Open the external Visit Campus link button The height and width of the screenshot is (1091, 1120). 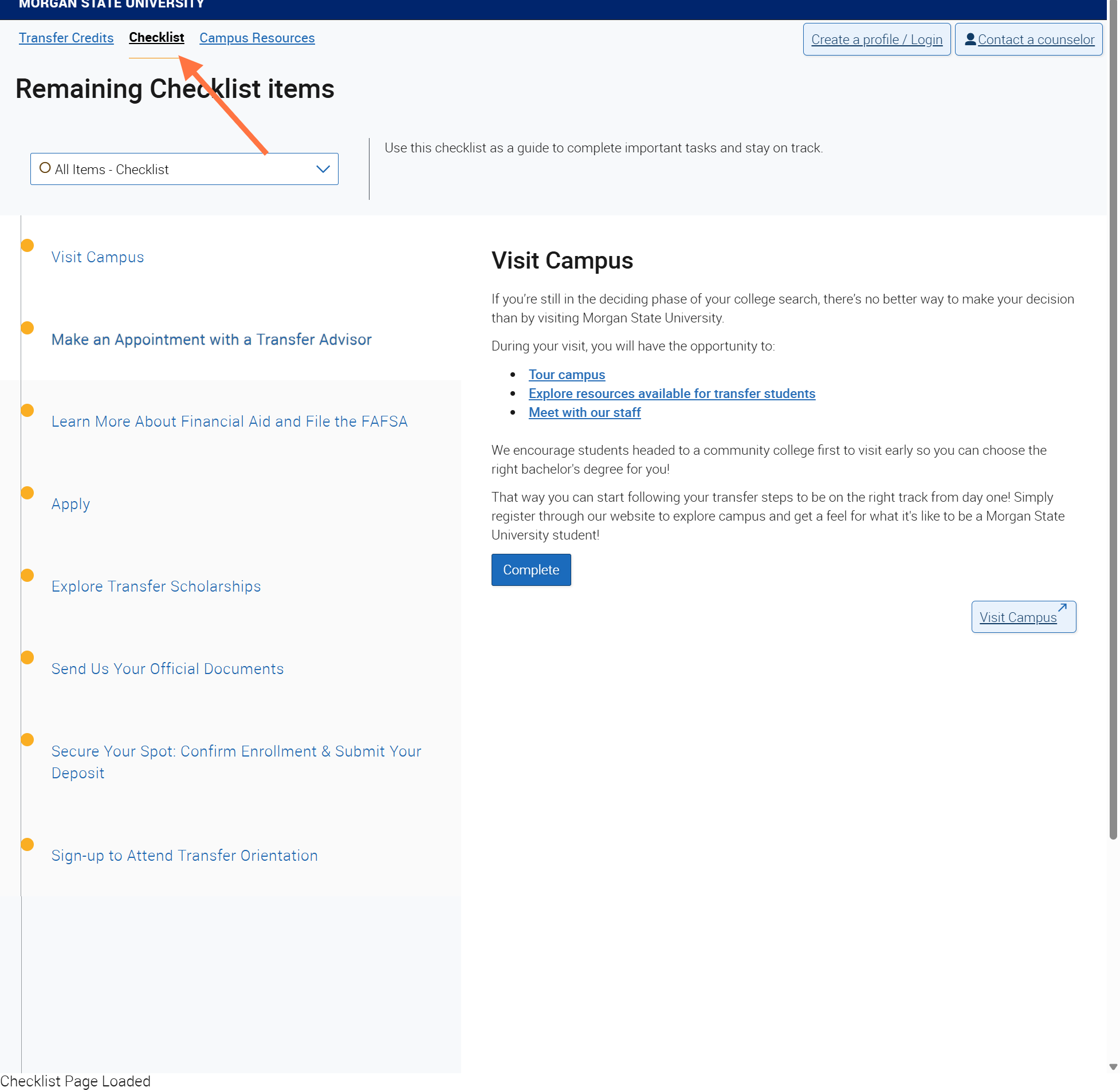[x=1024, y=617]
